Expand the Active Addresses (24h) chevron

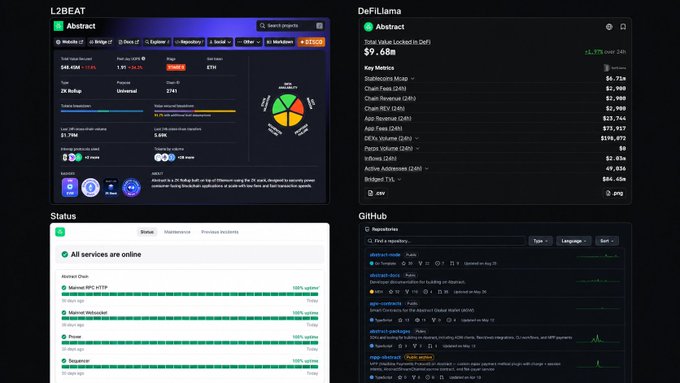coord(427,169)
